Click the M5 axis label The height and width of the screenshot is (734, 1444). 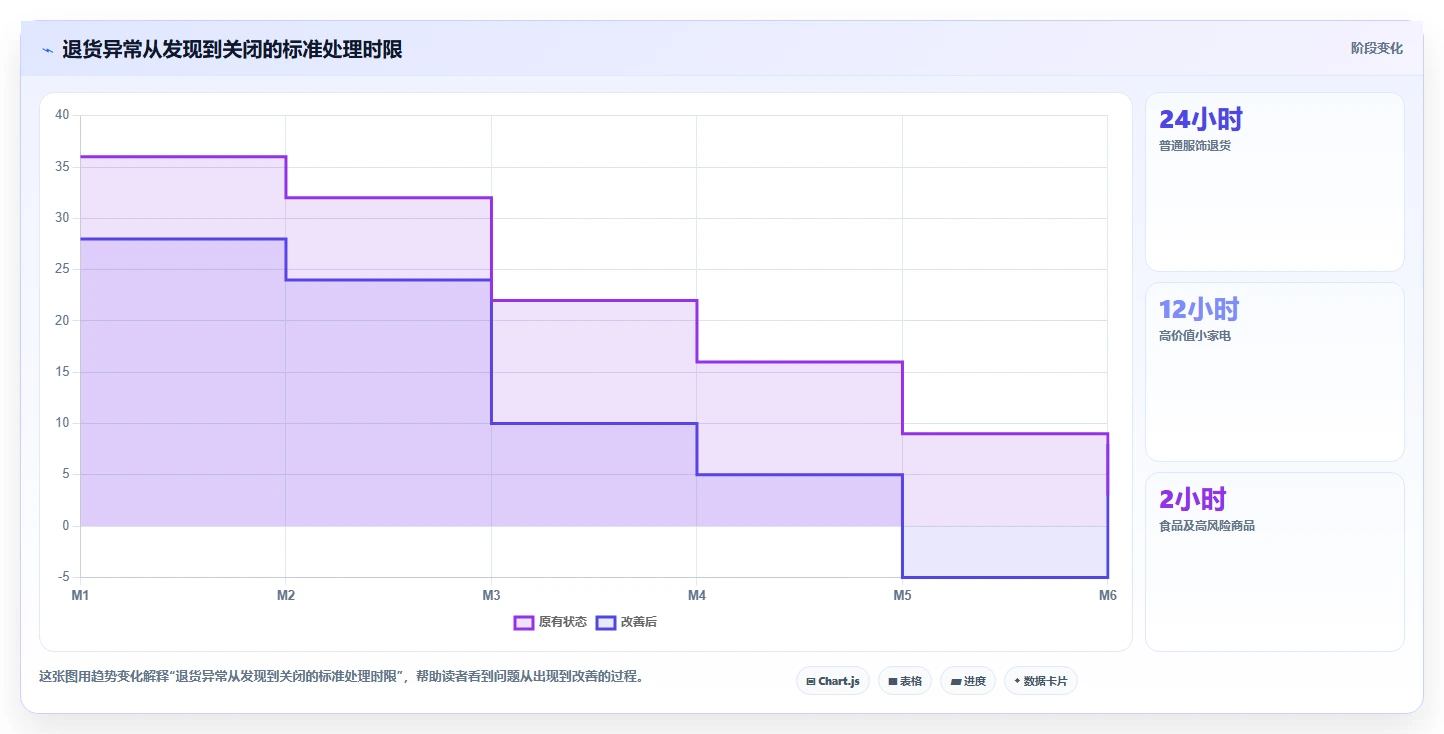pyautogui.click(x=902, y=596)
